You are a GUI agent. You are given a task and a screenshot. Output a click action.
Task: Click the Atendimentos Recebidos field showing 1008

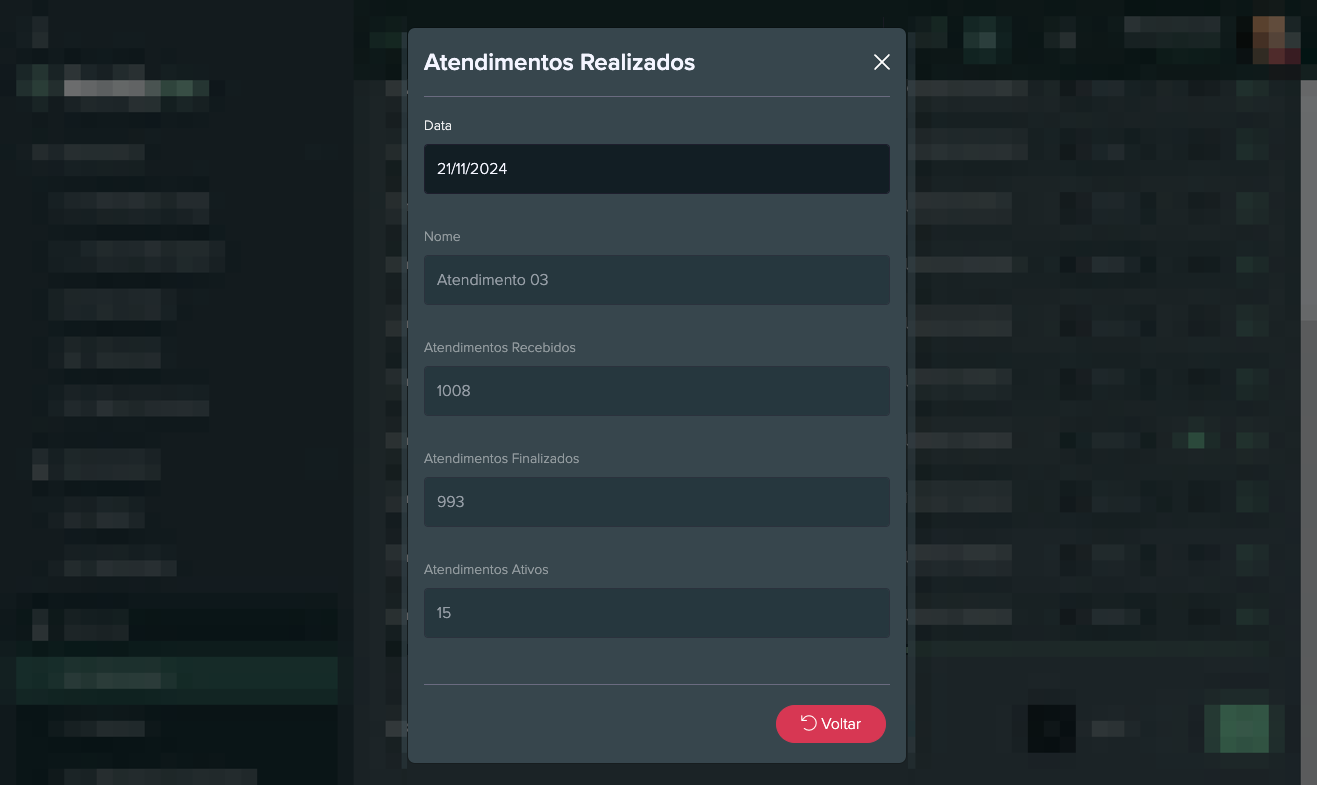pos(656,391)
